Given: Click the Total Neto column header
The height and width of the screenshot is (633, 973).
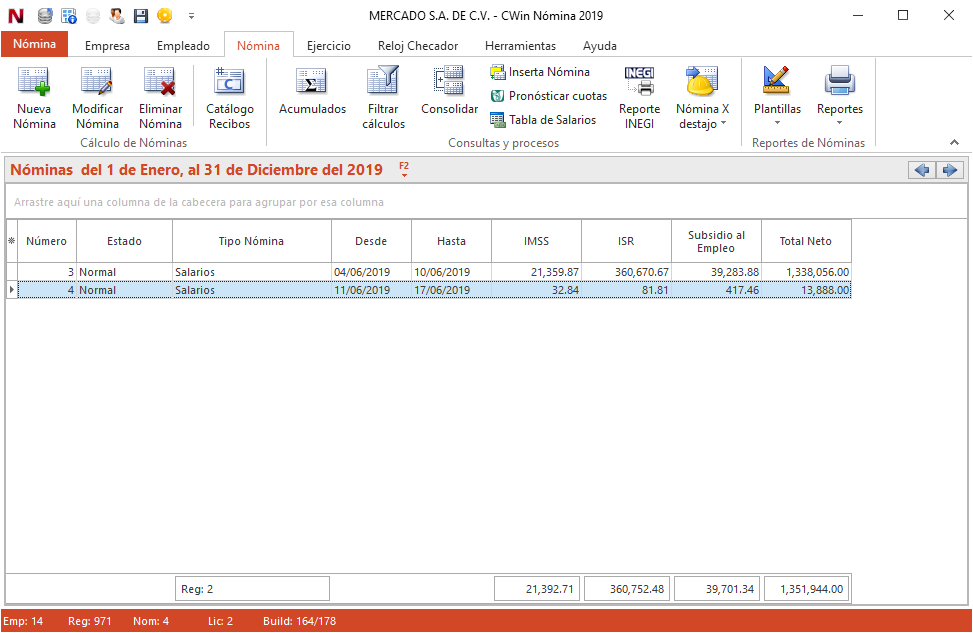Looking at the screenshot, I should pos(806,241).
